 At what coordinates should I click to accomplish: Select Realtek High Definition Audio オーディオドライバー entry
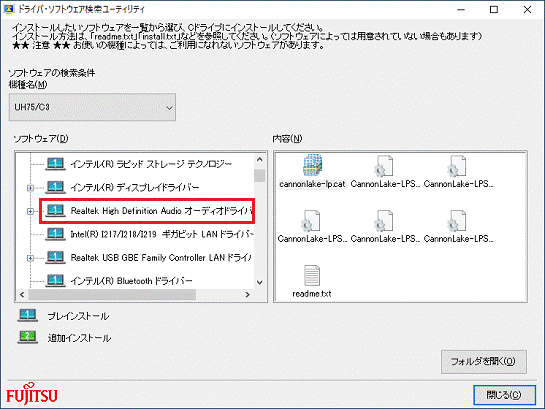coord(161,211)
